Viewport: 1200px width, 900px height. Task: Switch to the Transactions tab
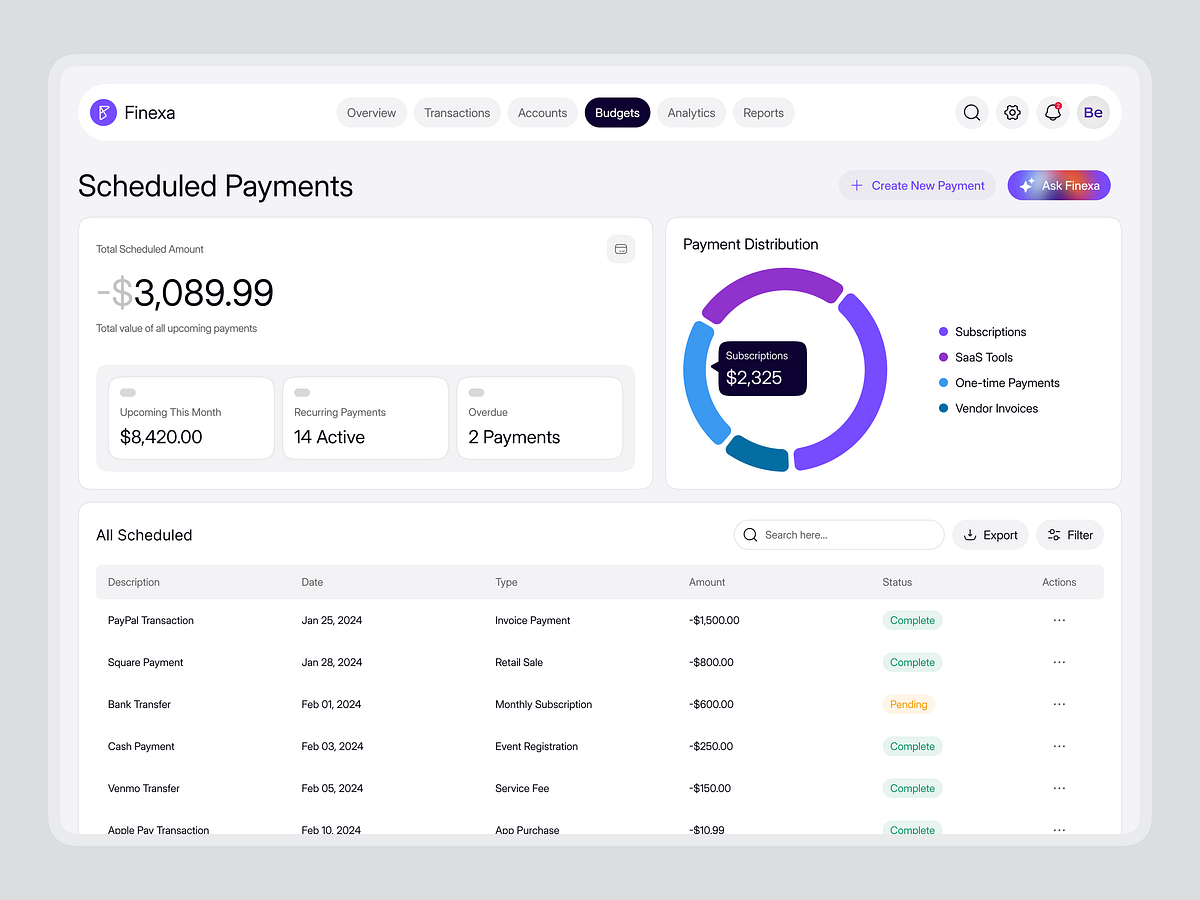(457, 112)
